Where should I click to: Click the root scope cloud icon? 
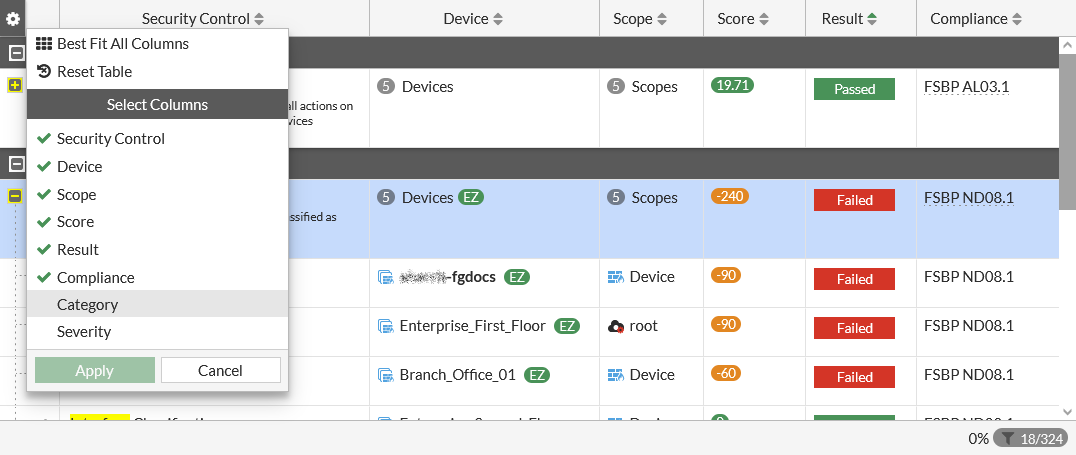(617, 326)
